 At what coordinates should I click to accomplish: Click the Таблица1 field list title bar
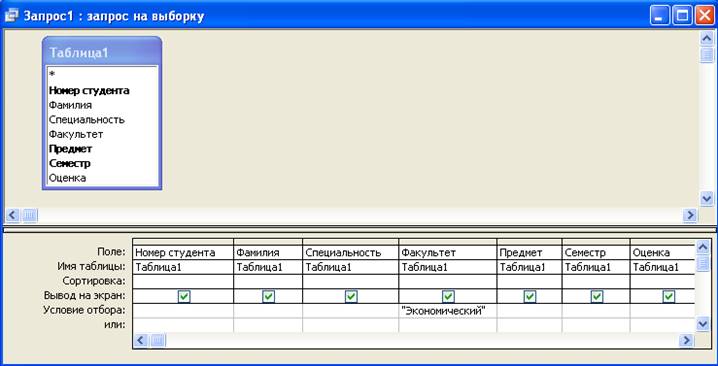(102, 52)
